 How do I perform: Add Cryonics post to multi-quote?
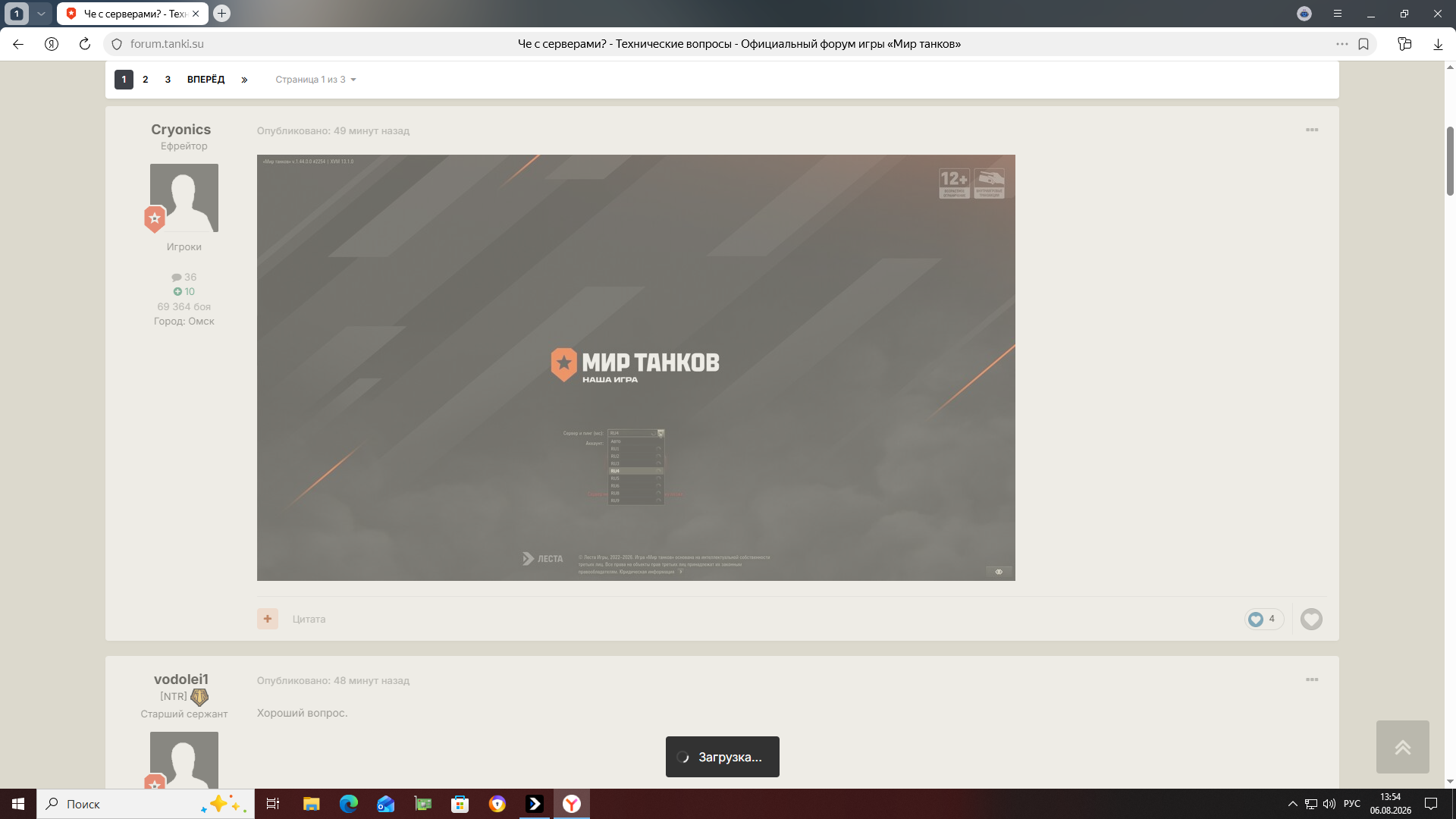tap(268, 619)
